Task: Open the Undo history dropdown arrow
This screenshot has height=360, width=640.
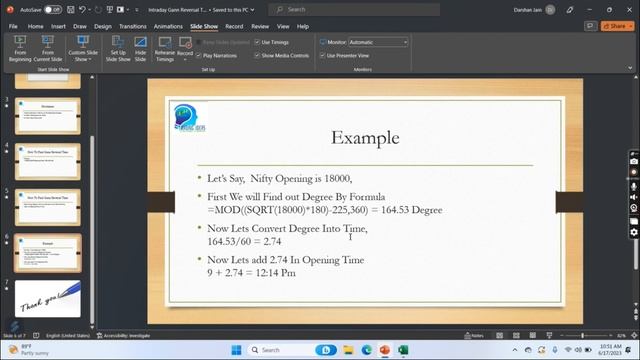Action: pos(89,10)
